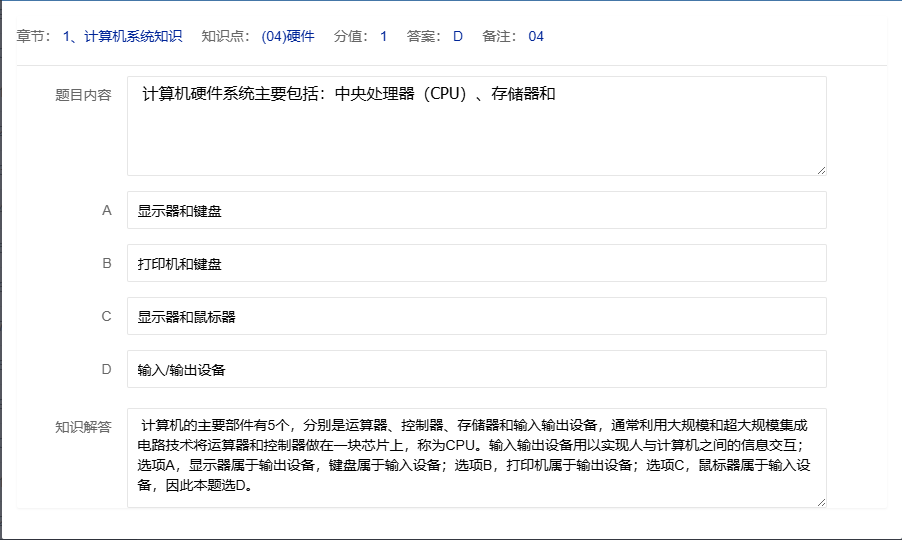Image resolution: width=902 pixels, height=540 pixels.
Task: Click the 'A' label left of first option
Action: pos(106,211)
